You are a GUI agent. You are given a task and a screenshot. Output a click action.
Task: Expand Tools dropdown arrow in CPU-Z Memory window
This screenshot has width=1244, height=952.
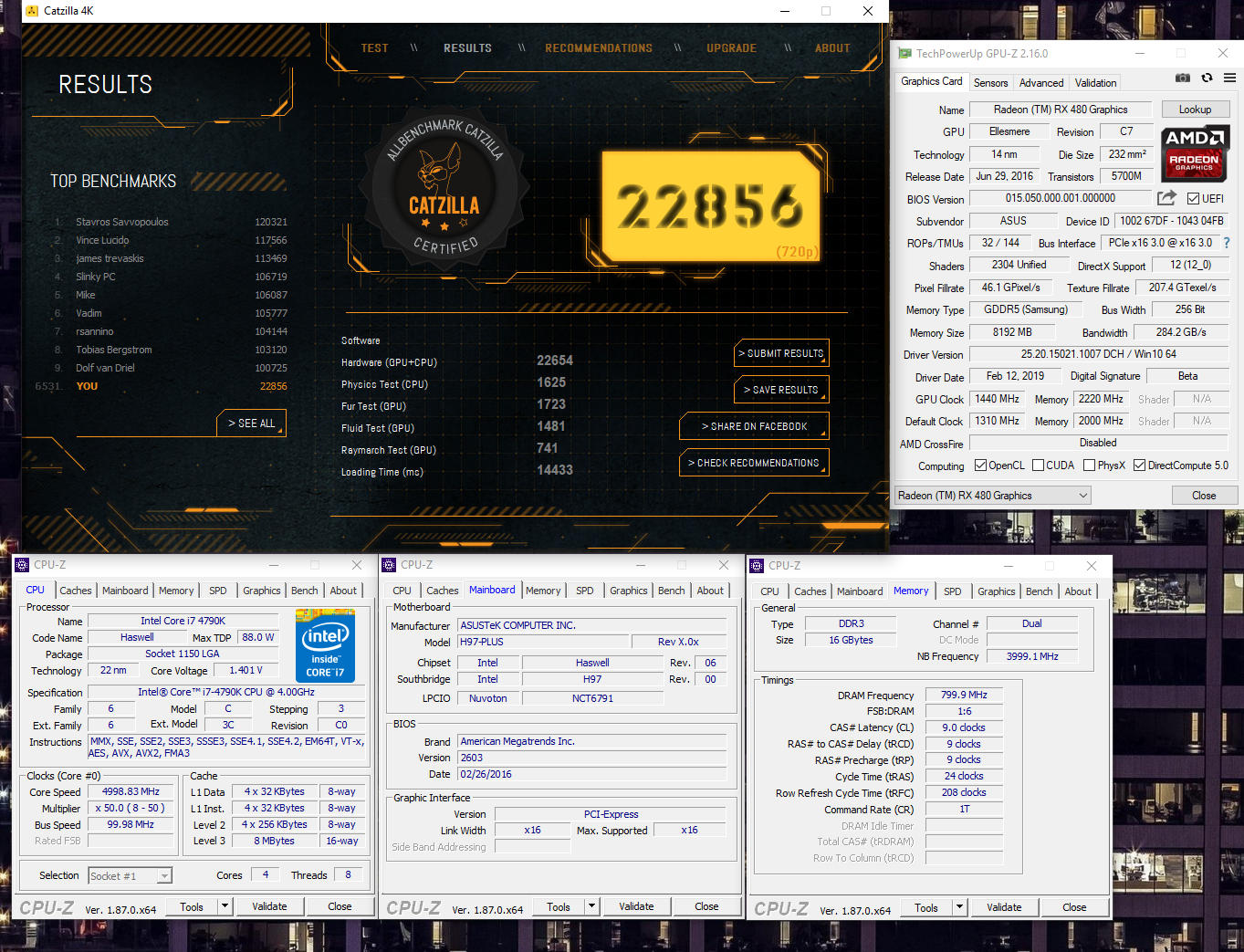[959, 907]
